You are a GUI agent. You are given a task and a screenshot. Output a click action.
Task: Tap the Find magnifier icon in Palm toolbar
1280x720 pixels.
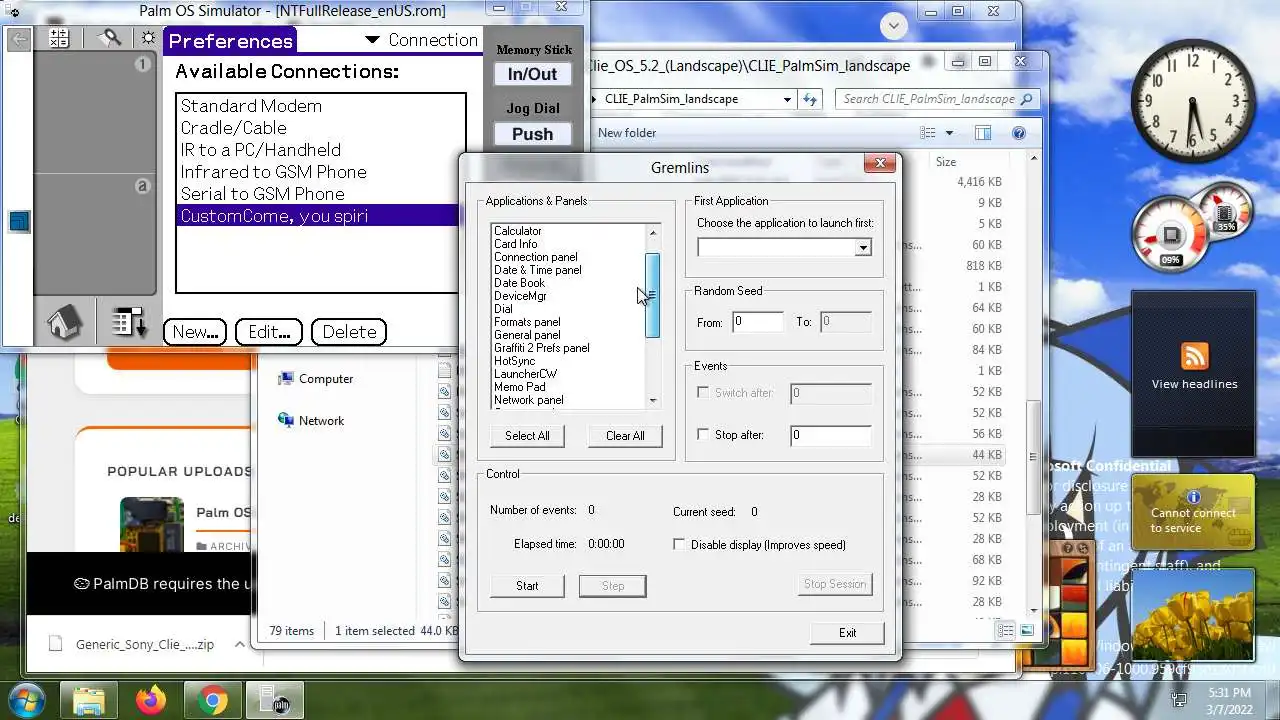110,38
